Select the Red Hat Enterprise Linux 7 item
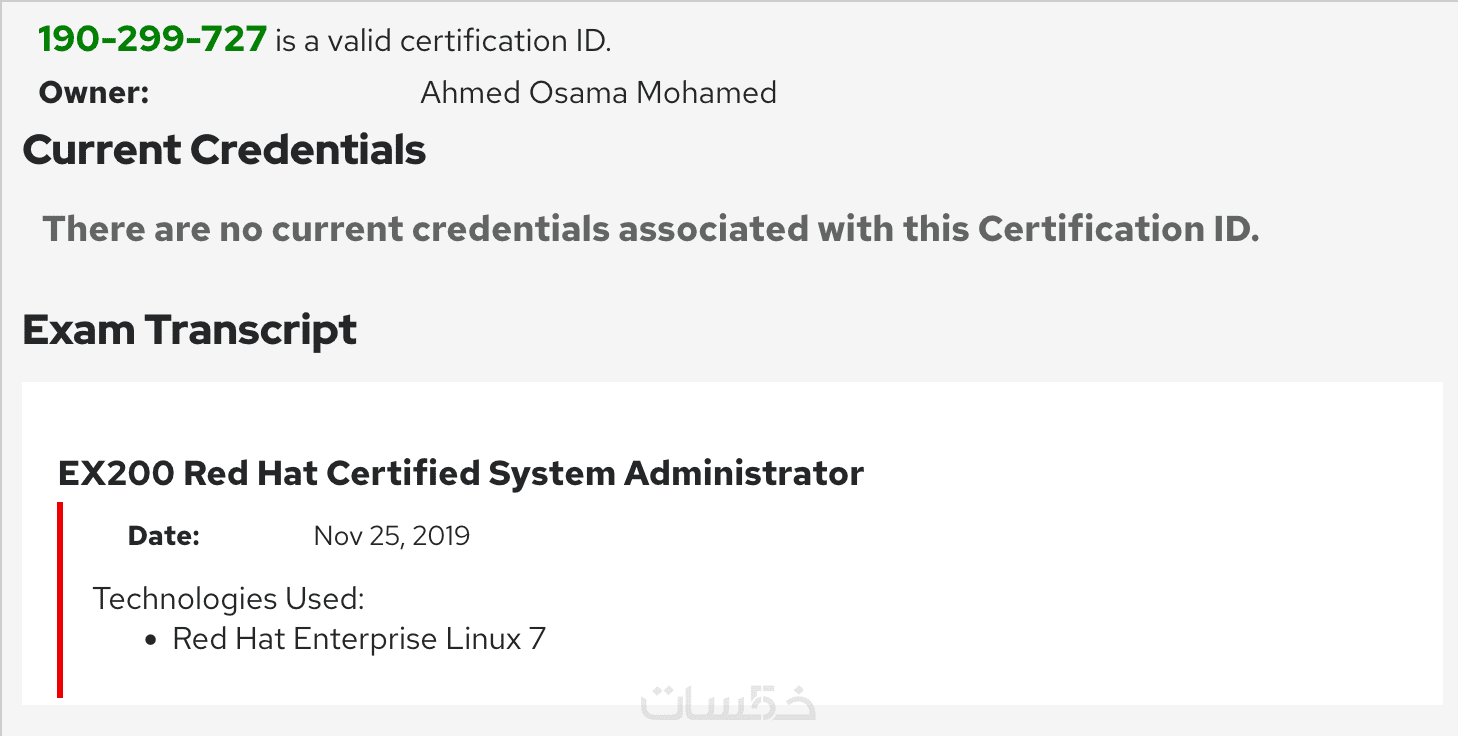Viewport: 1458px width, 736px height. coord(359,639)
